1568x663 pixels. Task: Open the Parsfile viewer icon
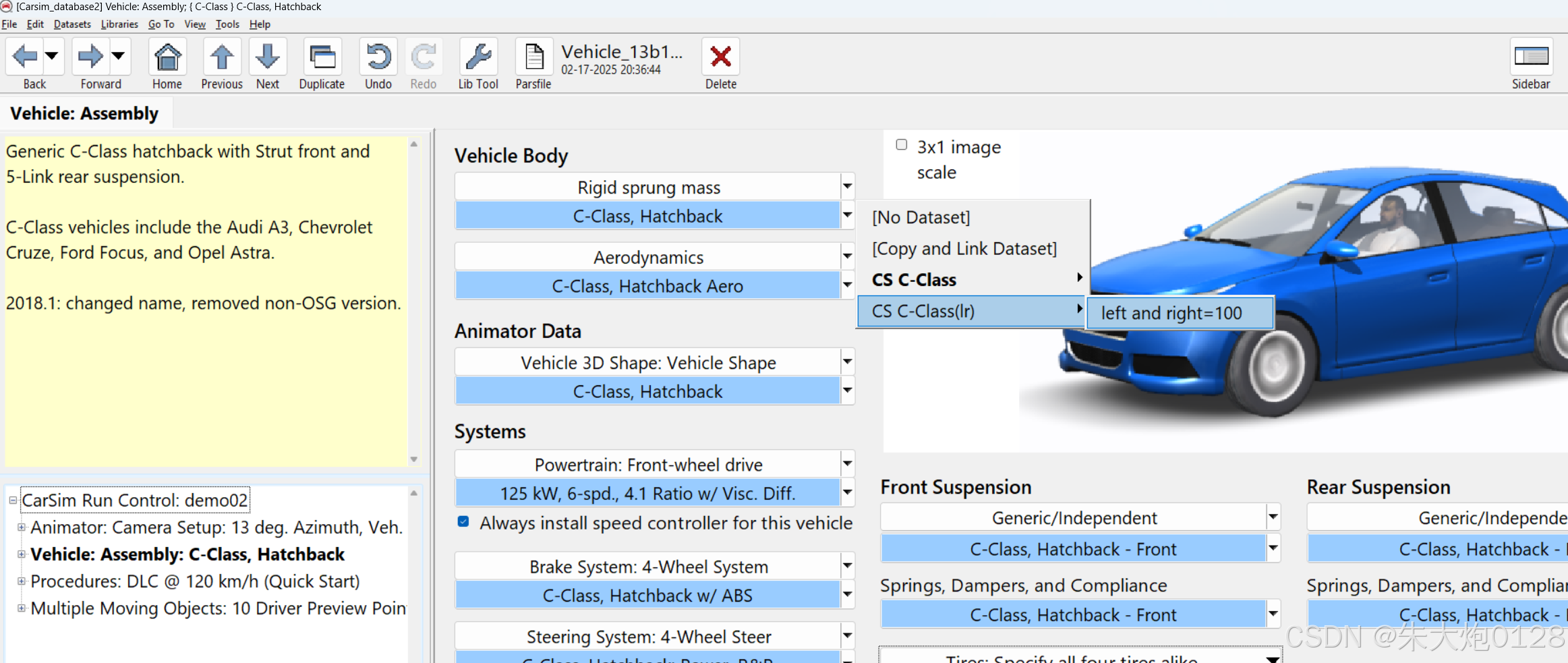(x=532, y=56)
